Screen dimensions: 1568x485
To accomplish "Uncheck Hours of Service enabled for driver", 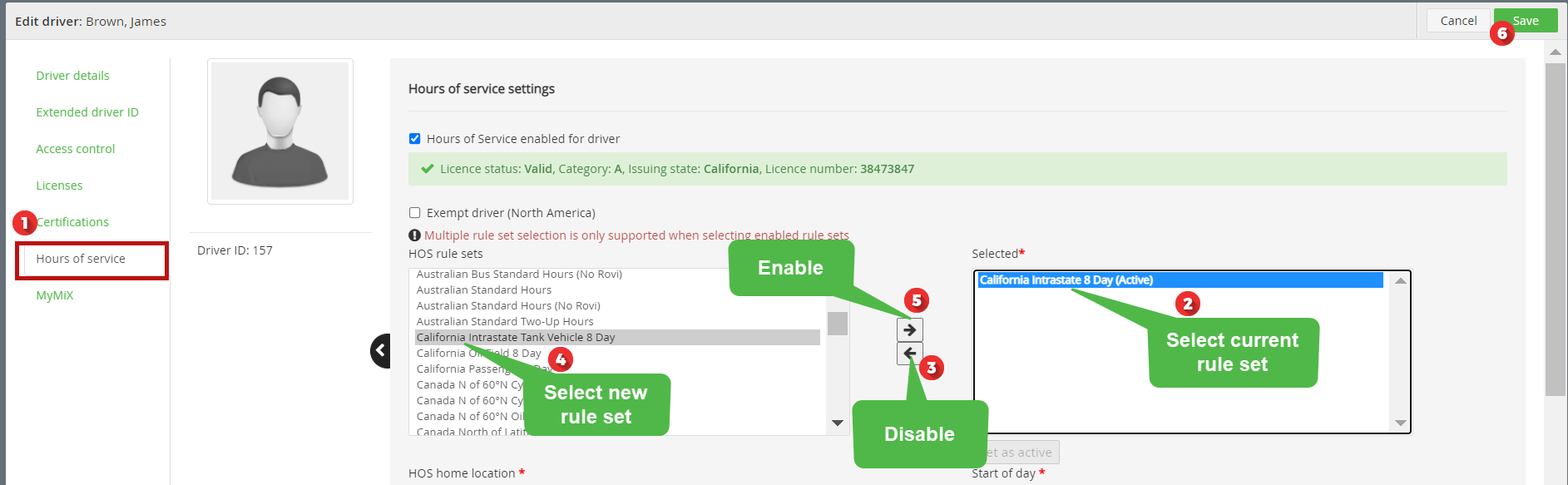I will tap(414, 139).
